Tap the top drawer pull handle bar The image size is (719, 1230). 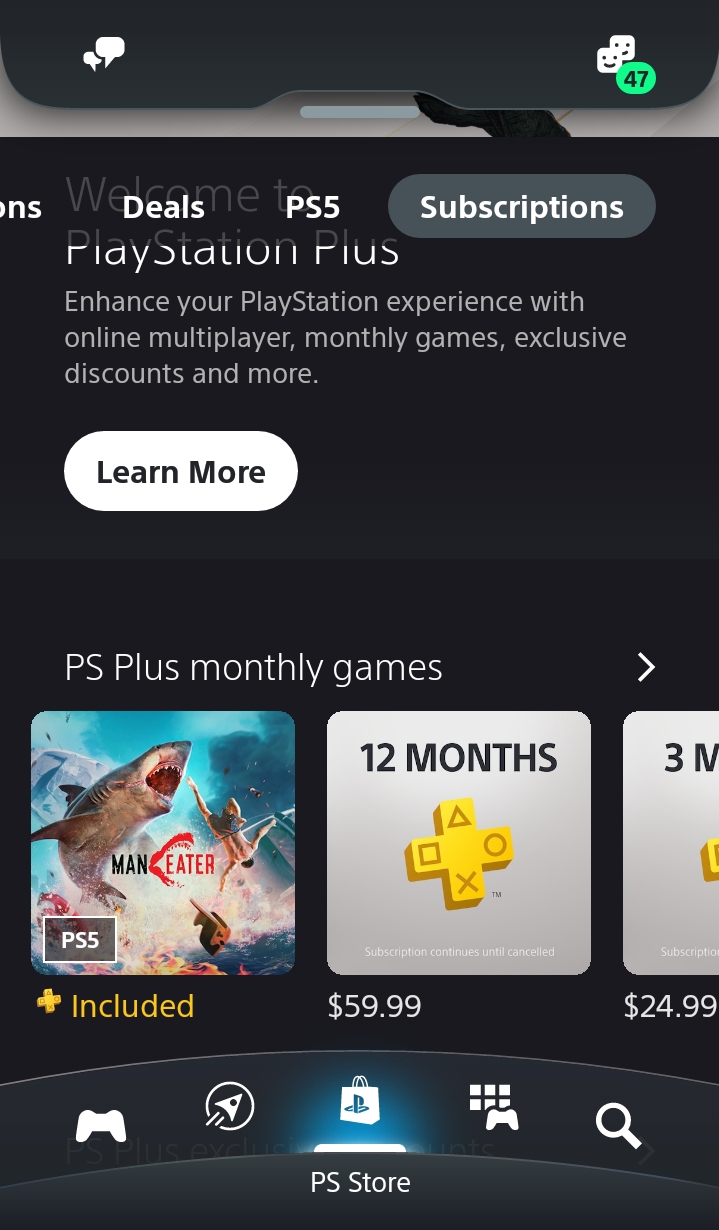(x=360, y=112)
